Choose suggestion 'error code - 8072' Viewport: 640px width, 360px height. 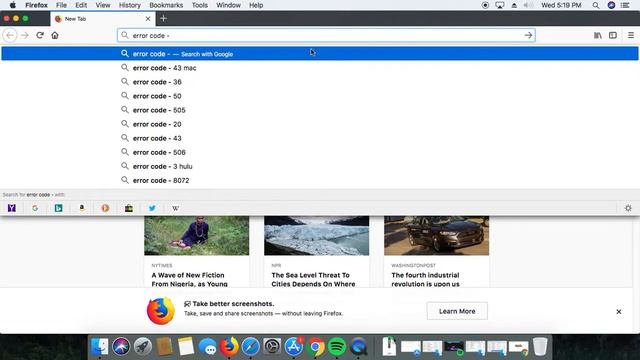[x=320, y=180]
